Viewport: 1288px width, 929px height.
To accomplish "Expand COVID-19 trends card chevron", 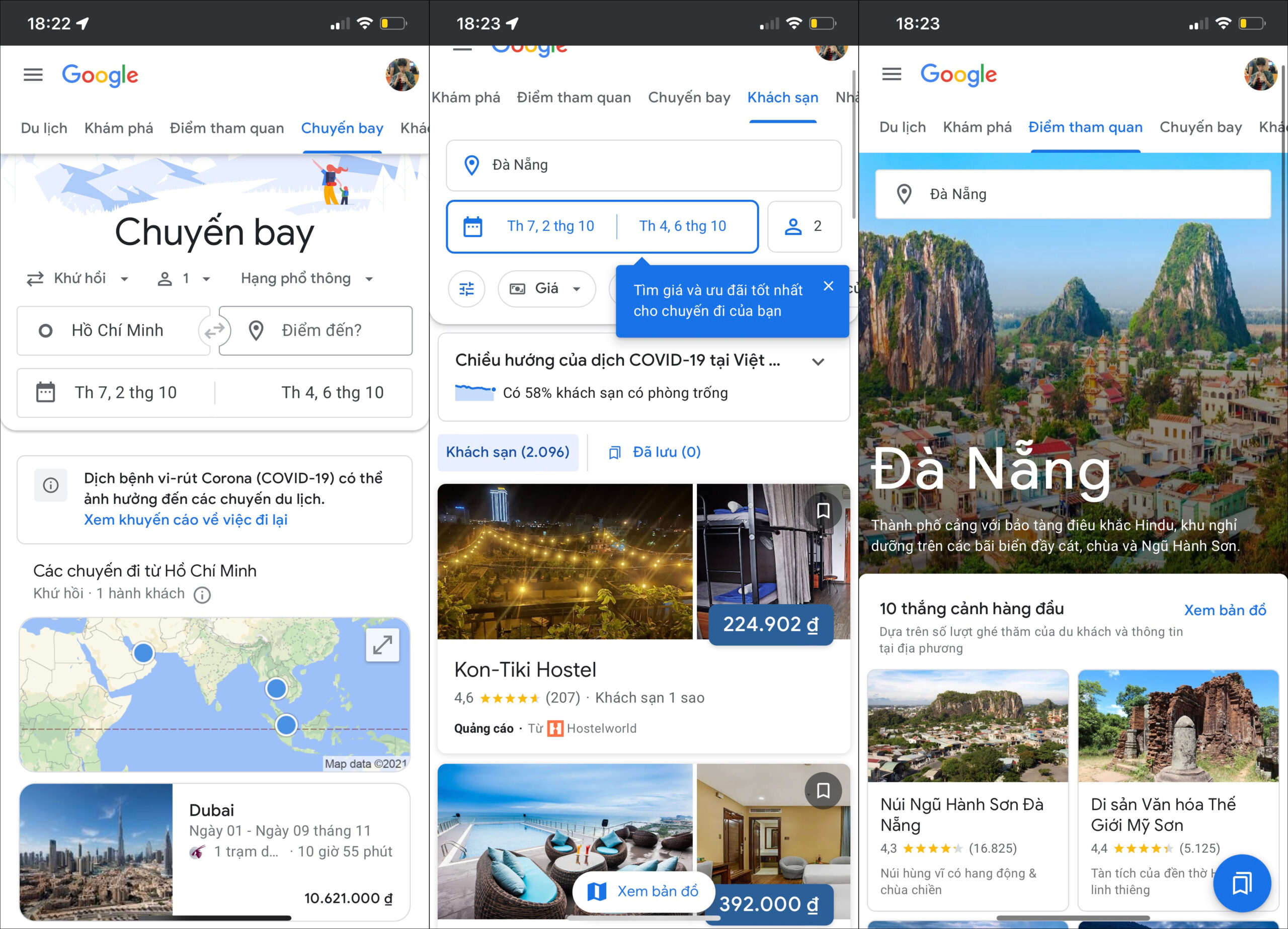I will tap(818, 362).
